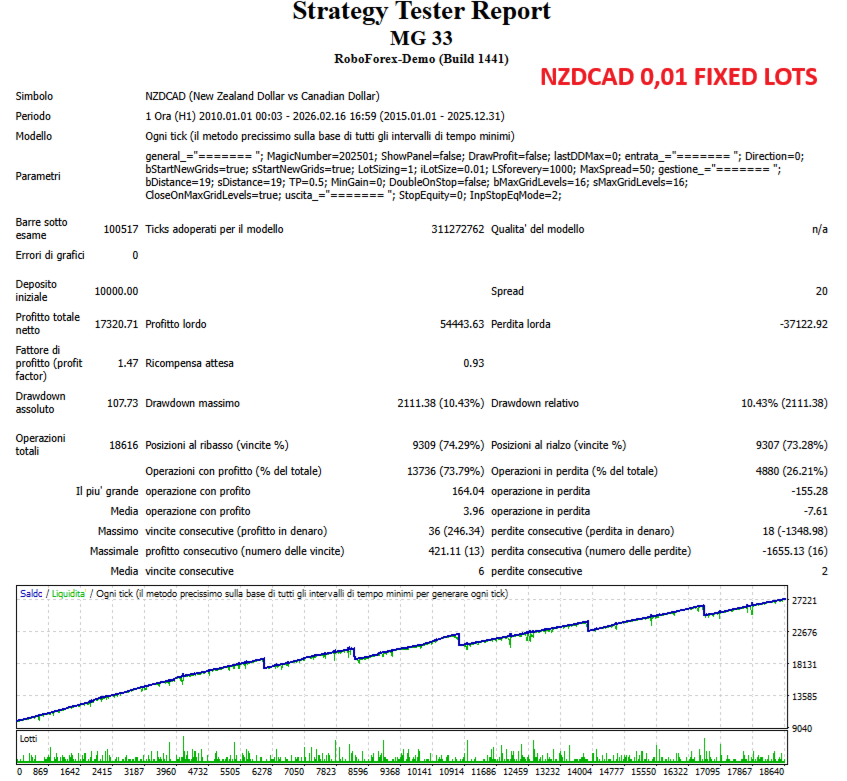The width and height of the screenshot is (847, 781).
Task: Click the red NZDCAD 0,01 FIXED LOTS label
Action: [679, 77]
